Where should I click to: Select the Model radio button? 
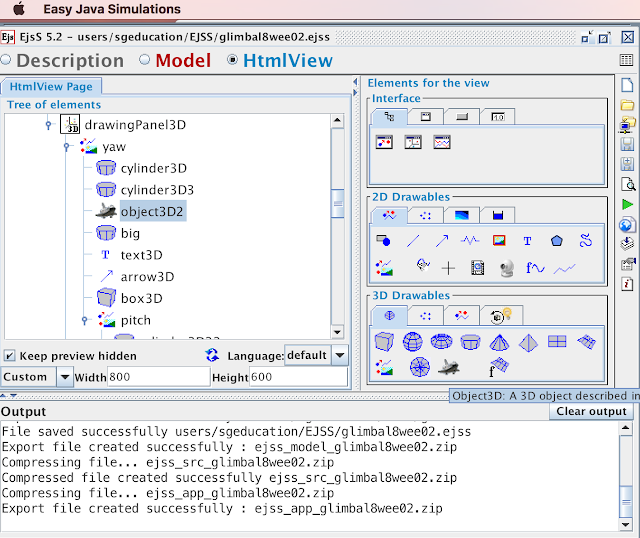pos(144,60)
